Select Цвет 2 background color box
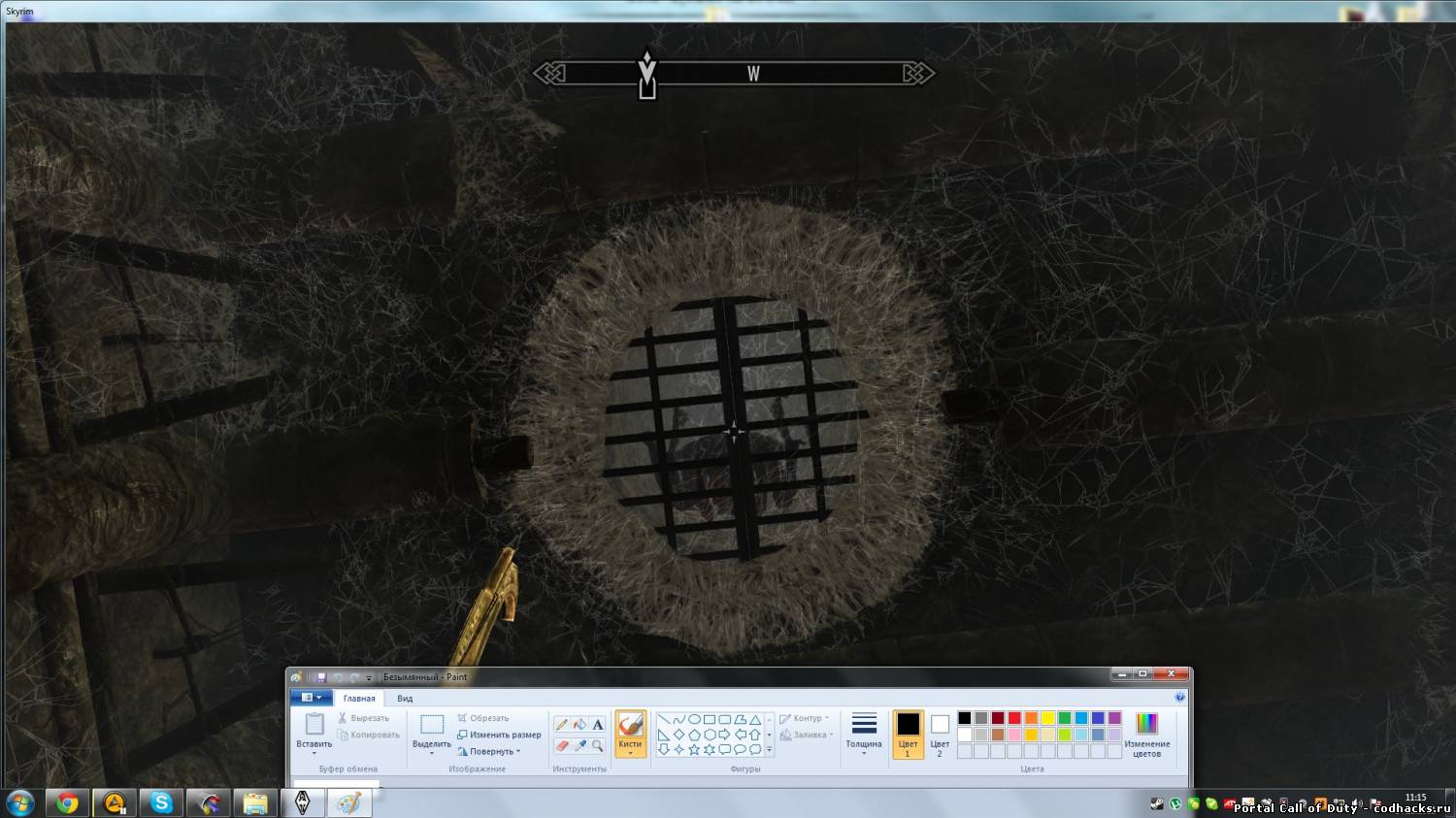 pyautogui.click(x=940, y=734)
